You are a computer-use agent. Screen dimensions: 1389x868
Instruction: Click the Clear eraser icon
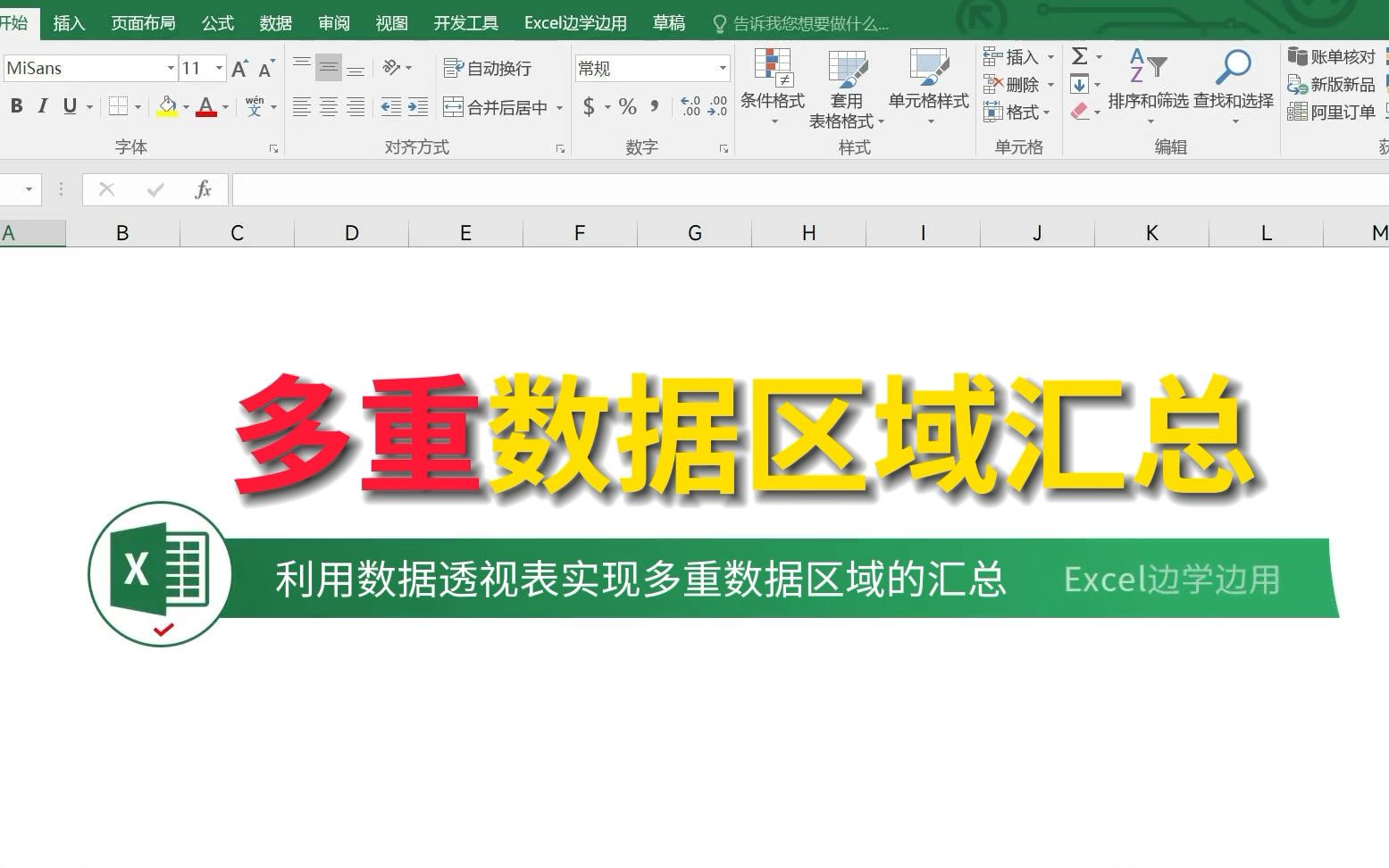pyautogui.click(x=1080, y=112)
